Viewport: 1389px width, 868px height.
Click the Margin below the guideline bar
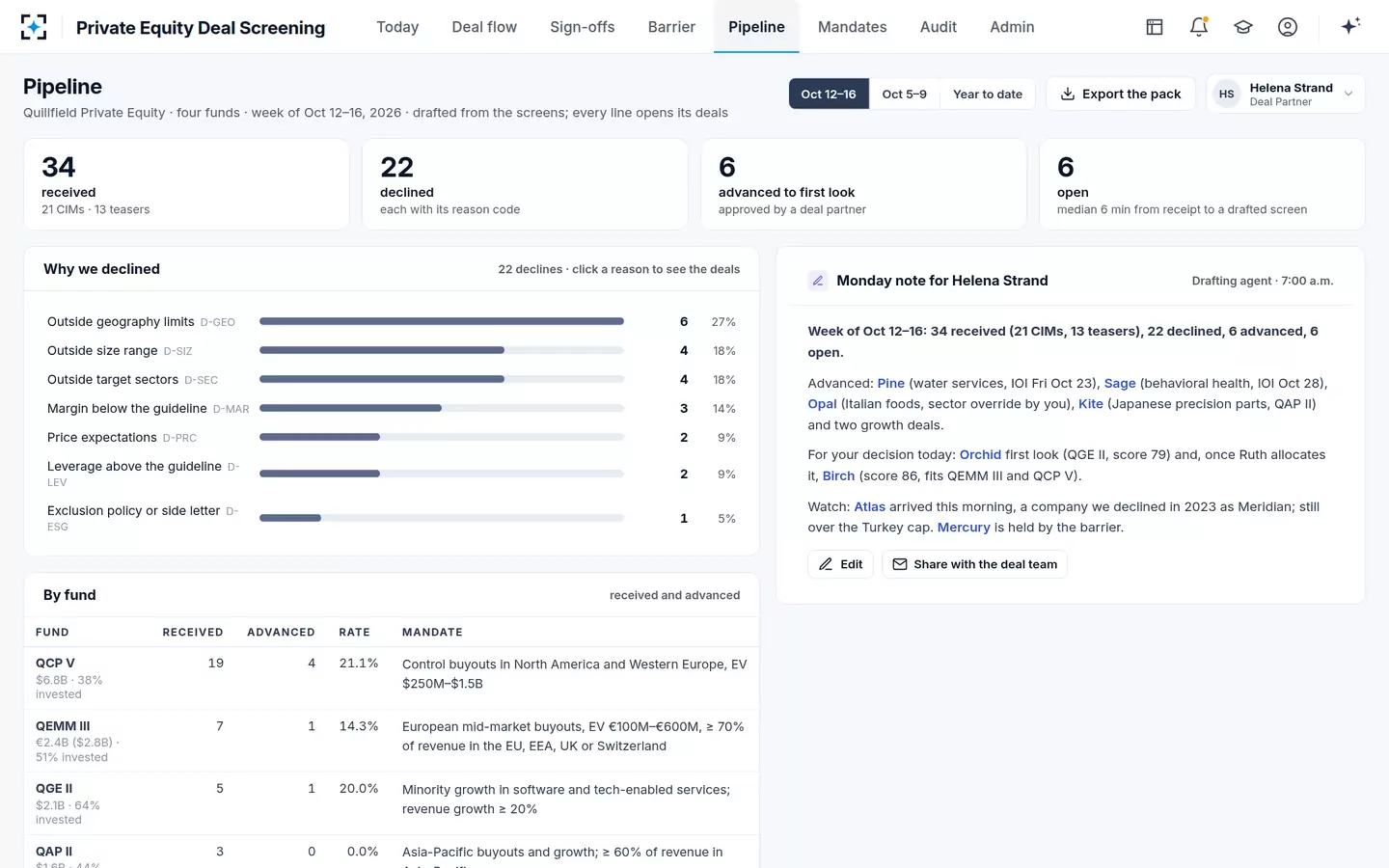[x=442, y=408]
